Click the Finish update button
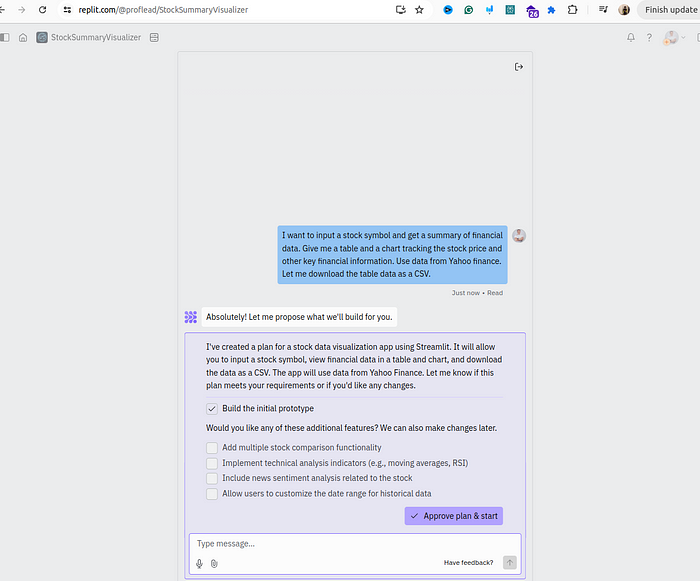The image size is (700, 581). tap(671, 9)
